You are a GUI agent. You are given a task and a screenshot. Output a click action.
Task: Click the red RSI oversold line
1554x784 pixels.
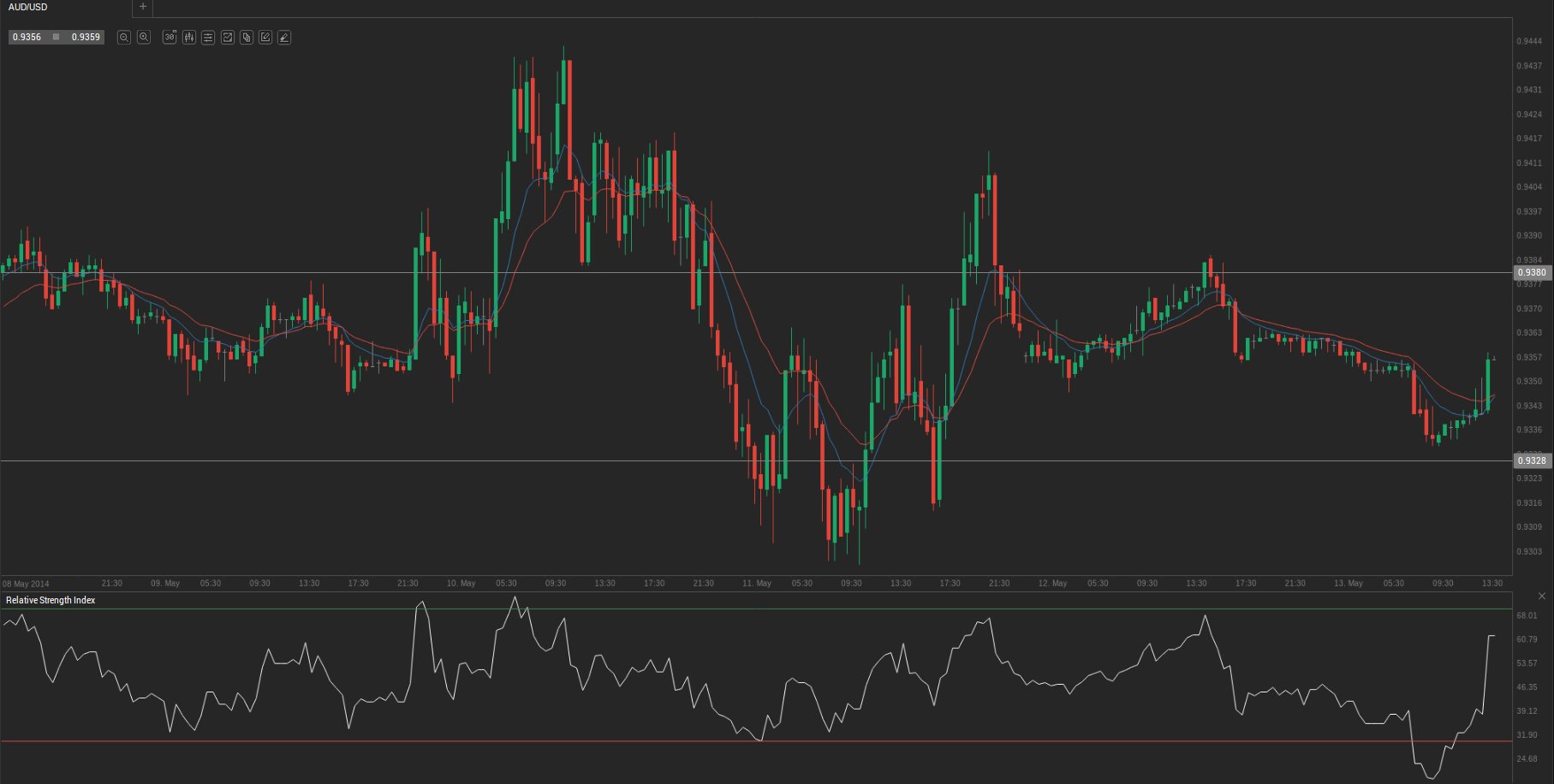tap(685, 741)
